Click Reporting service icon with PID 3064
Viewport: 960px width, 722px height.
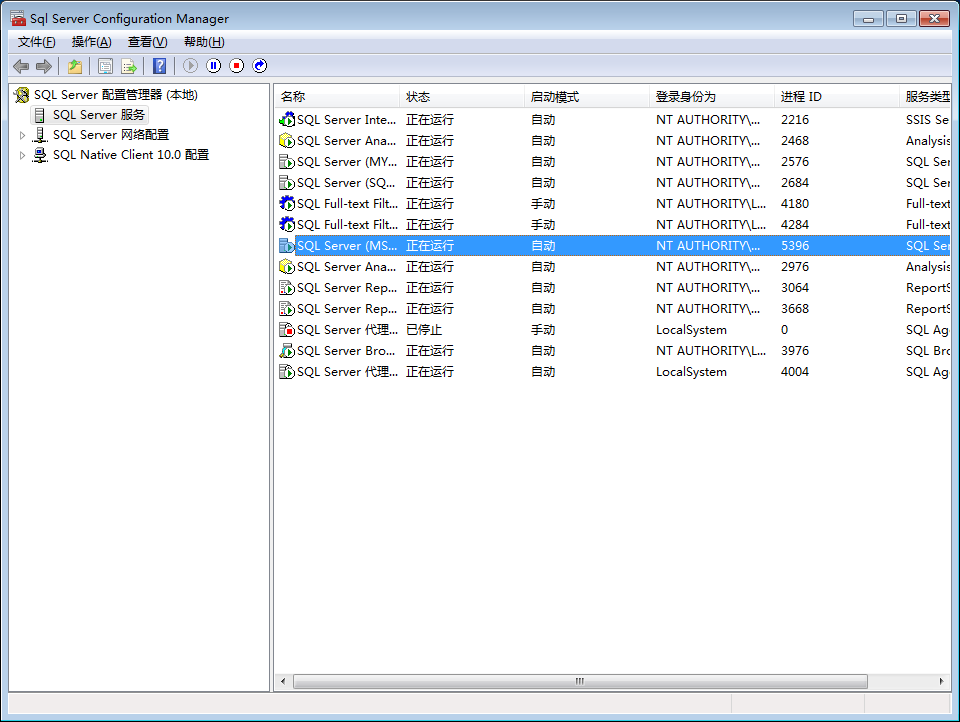(287, 288)
